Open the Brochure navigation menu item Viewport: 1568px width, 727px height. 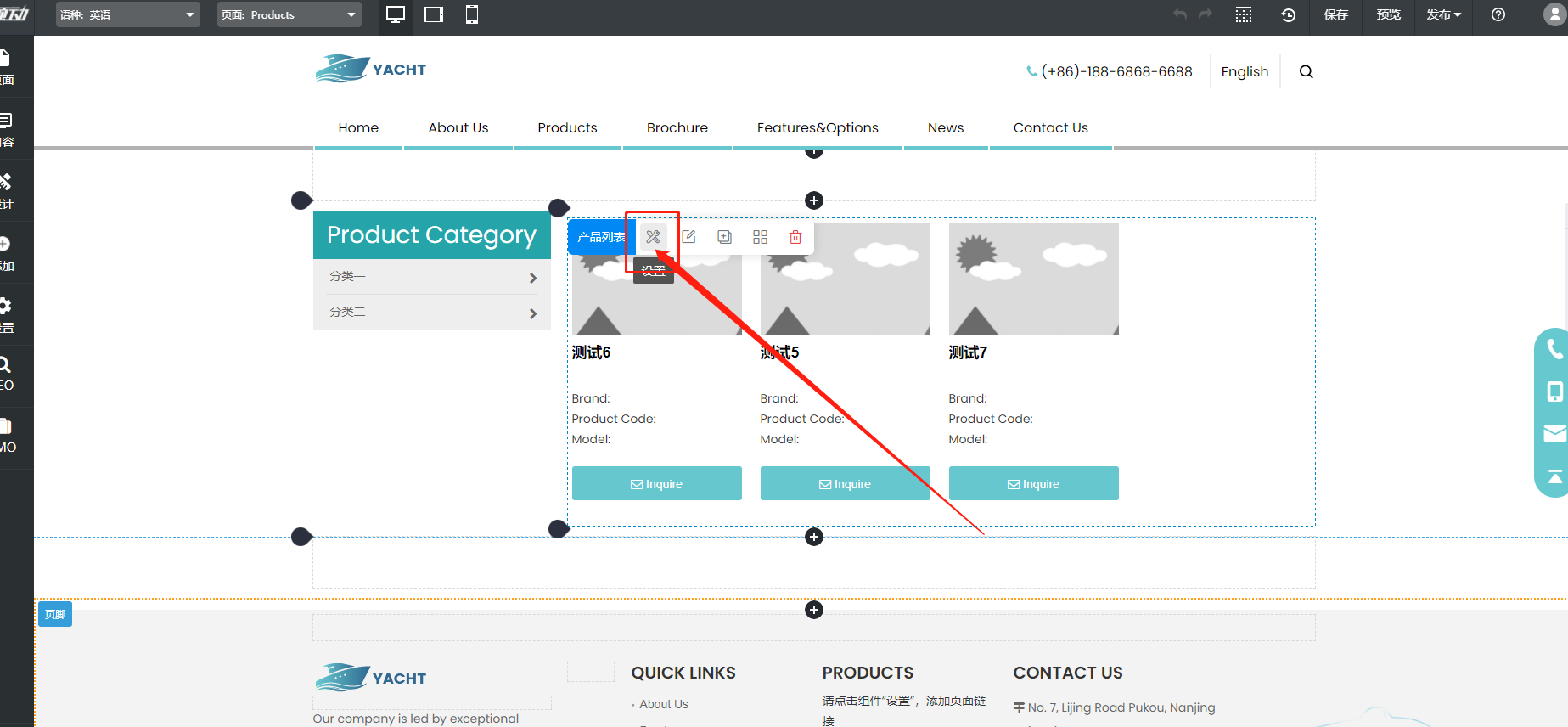[677, 128]
